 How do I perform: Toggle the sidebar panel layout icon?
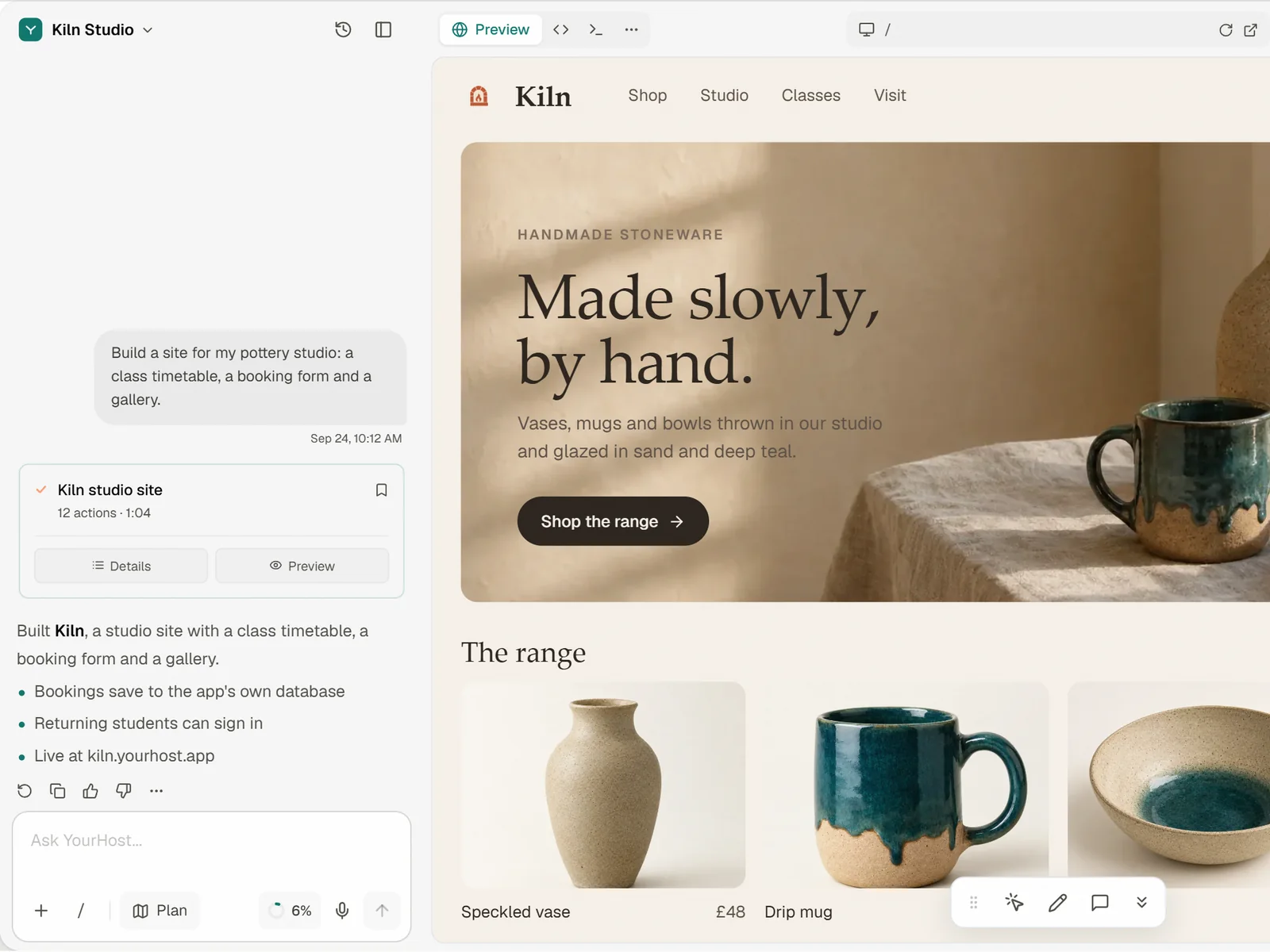(383, 29)
